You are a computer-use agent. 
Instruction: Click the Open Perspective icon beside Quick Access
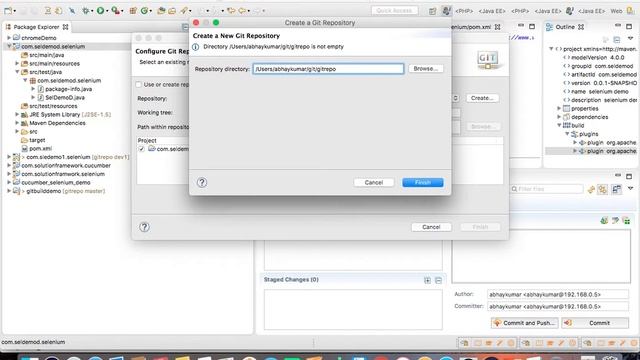[x=432, y=11]
